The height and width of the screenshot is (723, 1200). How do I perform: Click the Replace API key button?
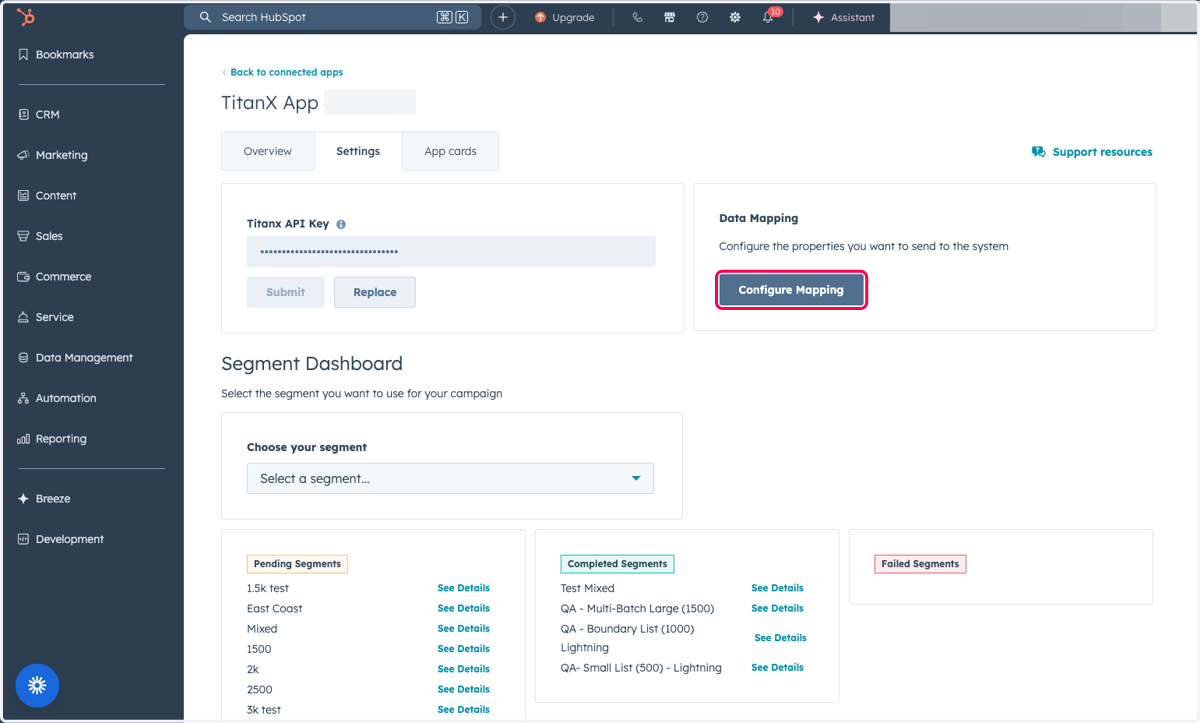(x=375, y=292)
